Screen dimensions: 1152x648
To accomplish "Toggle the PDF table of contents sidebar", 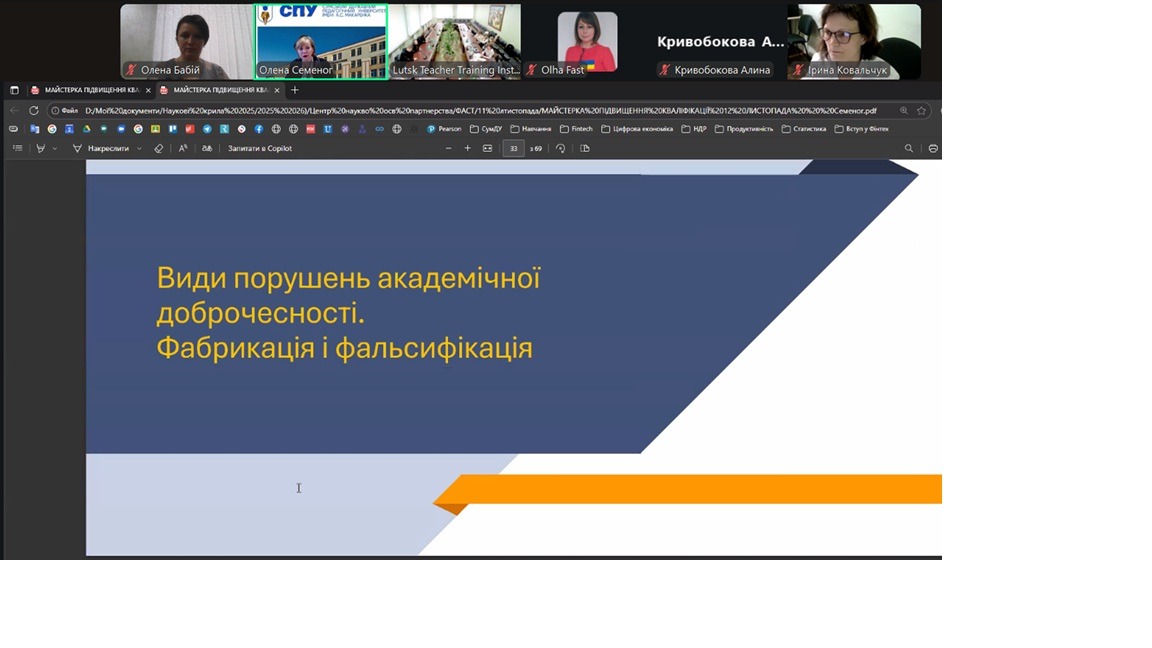I will [17, 148].
